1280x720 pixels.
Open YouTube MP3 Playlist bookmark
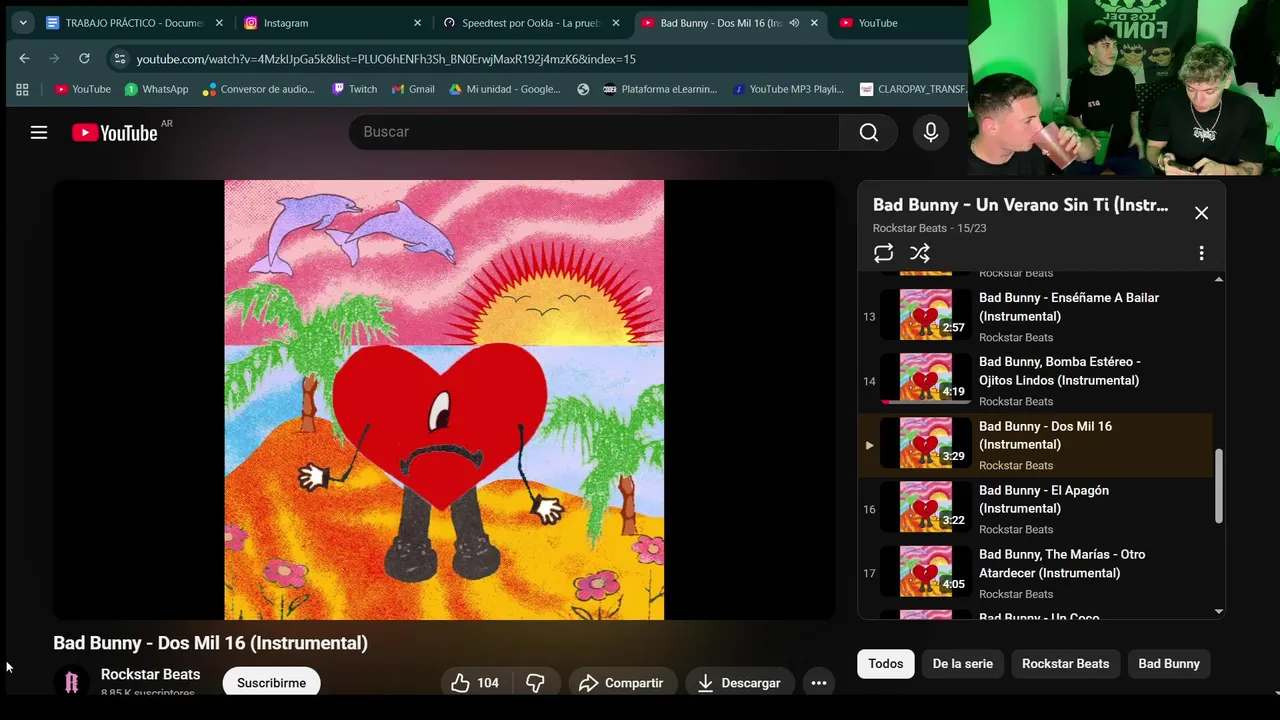click(789, 89)
